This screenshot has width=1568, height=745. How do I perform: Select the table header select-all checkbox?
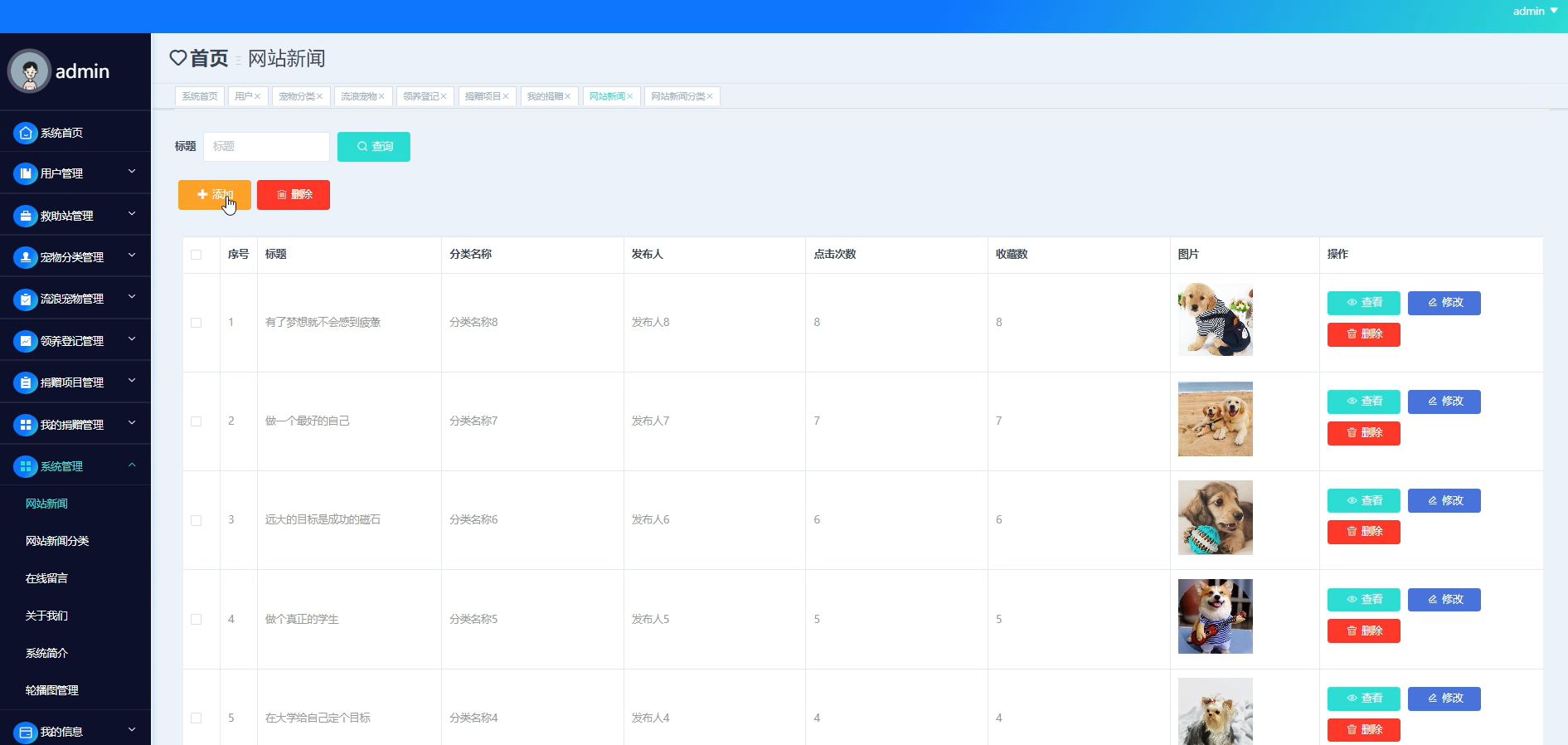[x=197, y=255]
